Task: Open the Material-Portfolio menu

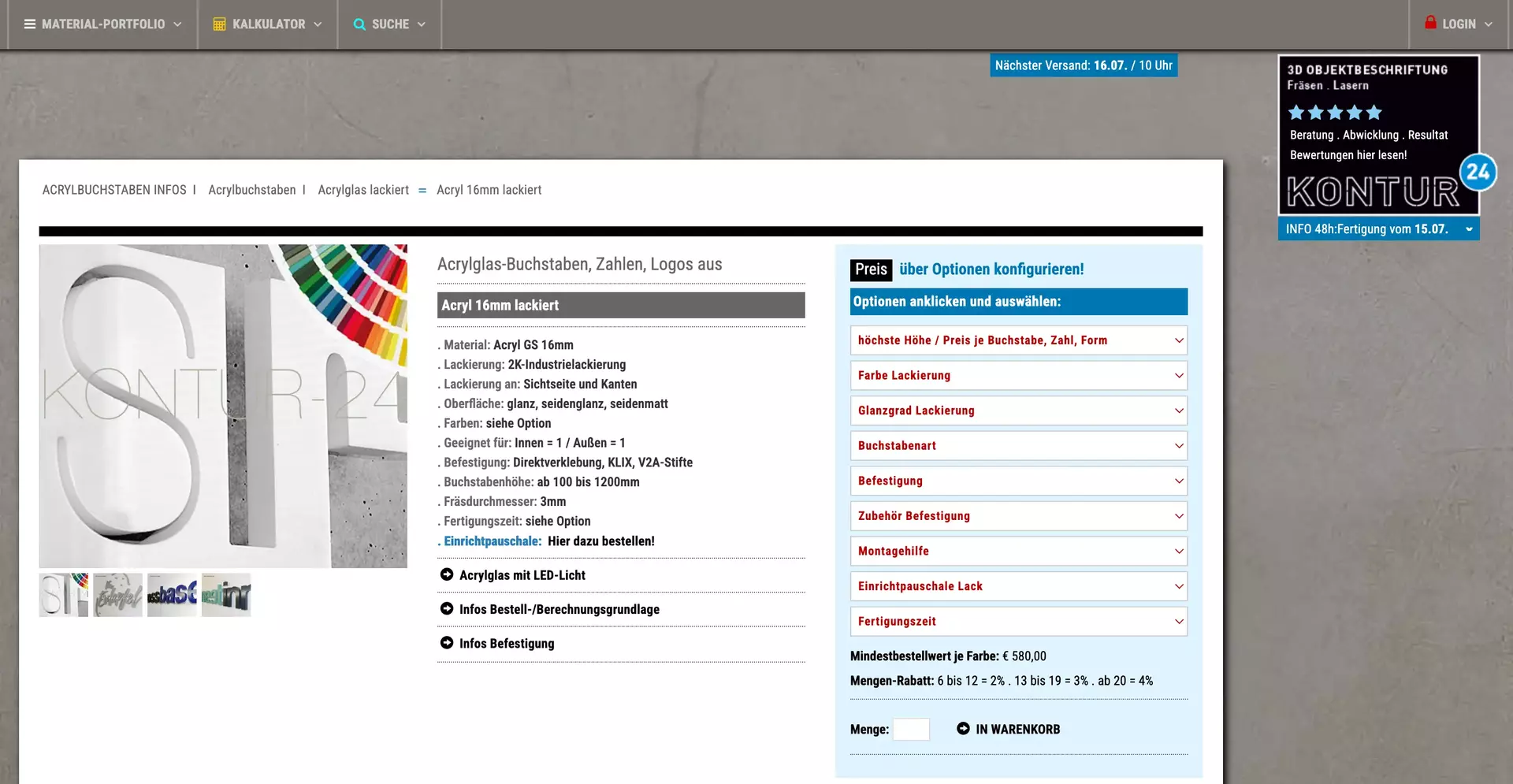Action: 103,24
